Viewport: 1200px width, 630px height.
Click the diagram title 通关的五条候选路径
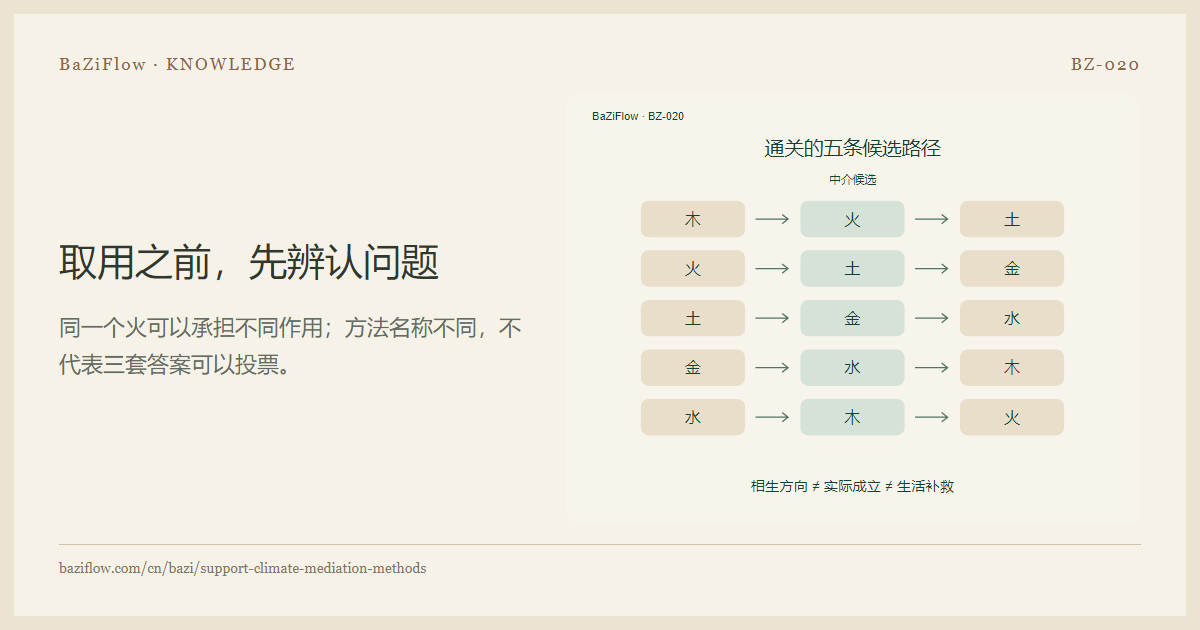(x=852, y=149)
